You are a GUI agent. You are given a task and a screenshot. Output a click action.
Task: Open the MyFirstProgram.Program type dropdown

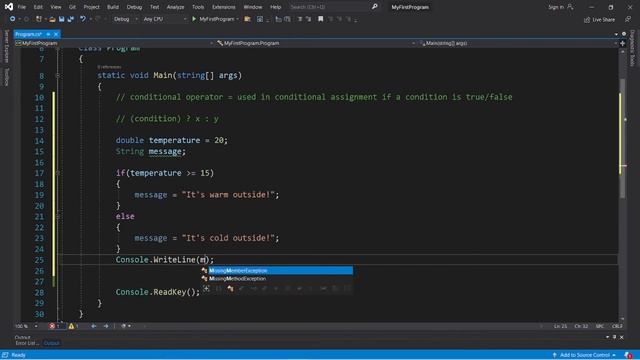pos(316,43)
